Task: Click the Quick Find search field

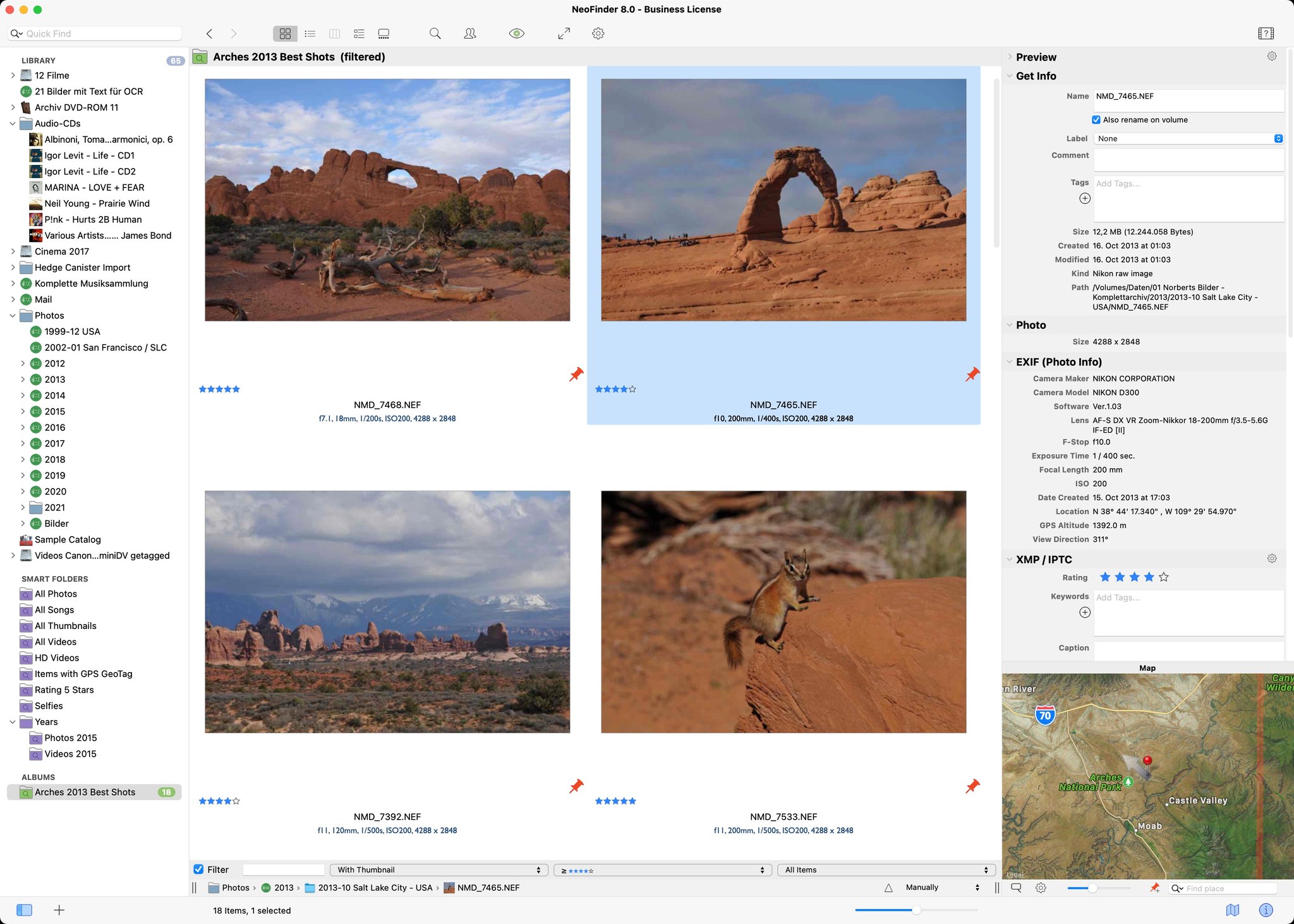Action: point(95,33)
